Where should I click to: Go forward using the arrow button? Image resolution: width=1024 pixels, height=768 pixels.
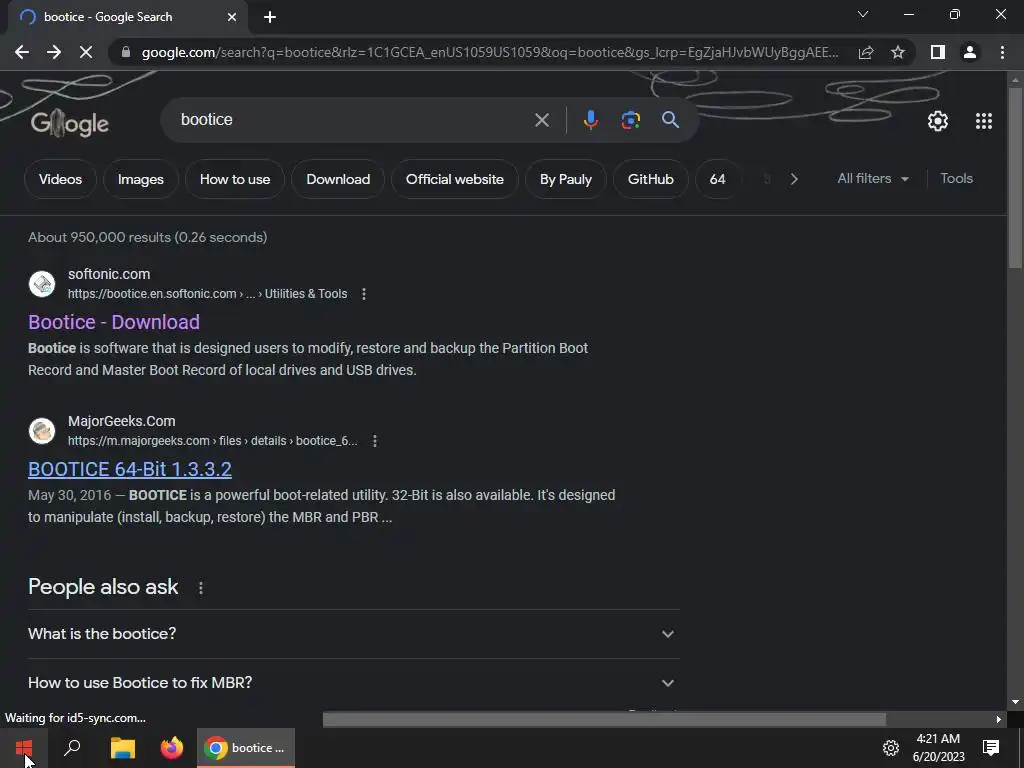tap(54, 52)
